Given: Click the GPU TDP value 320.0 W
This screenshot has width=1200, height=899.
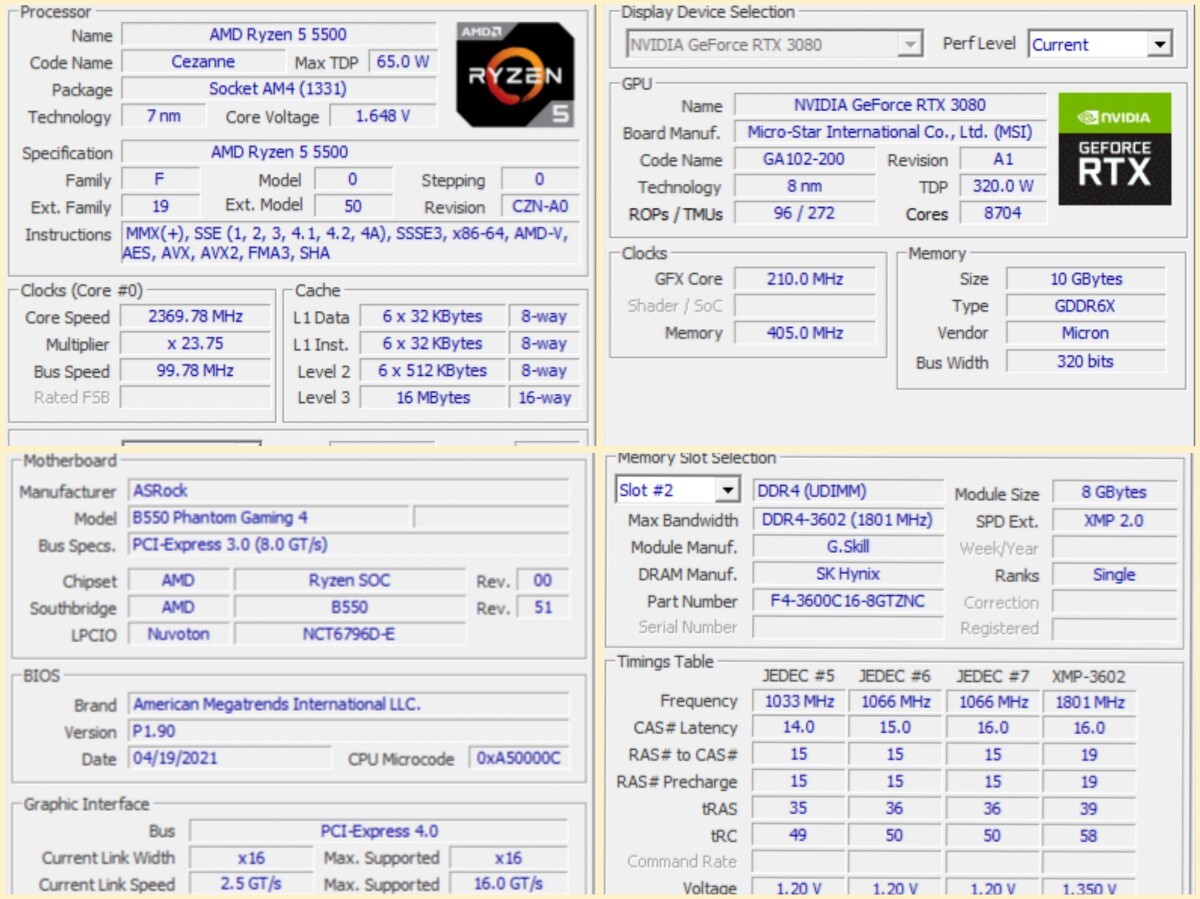Looking at the screenshot, I should [x=1003, y=186].
